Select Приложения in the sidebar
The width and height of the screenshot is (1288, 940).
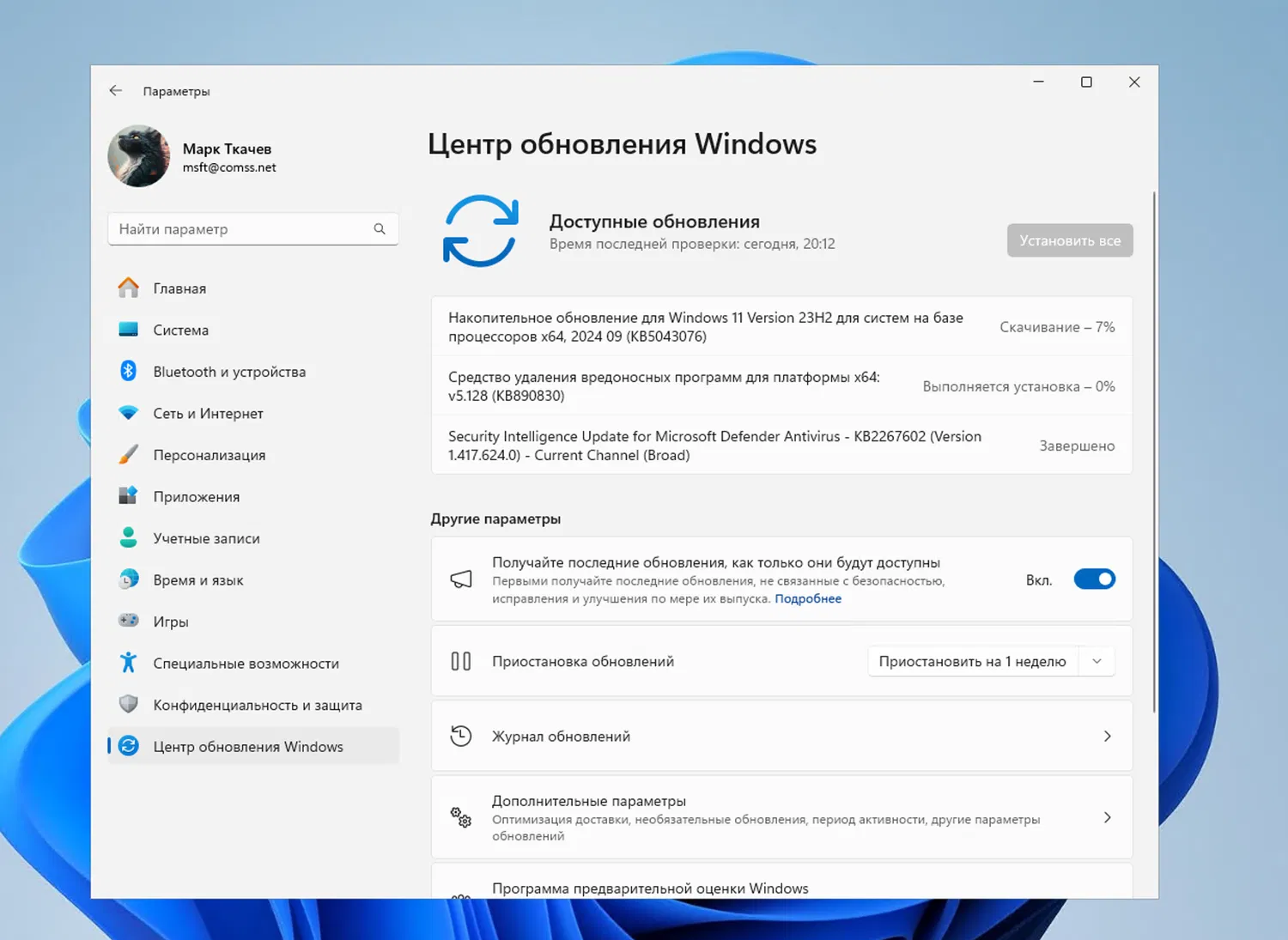click(x=253, y=496)
